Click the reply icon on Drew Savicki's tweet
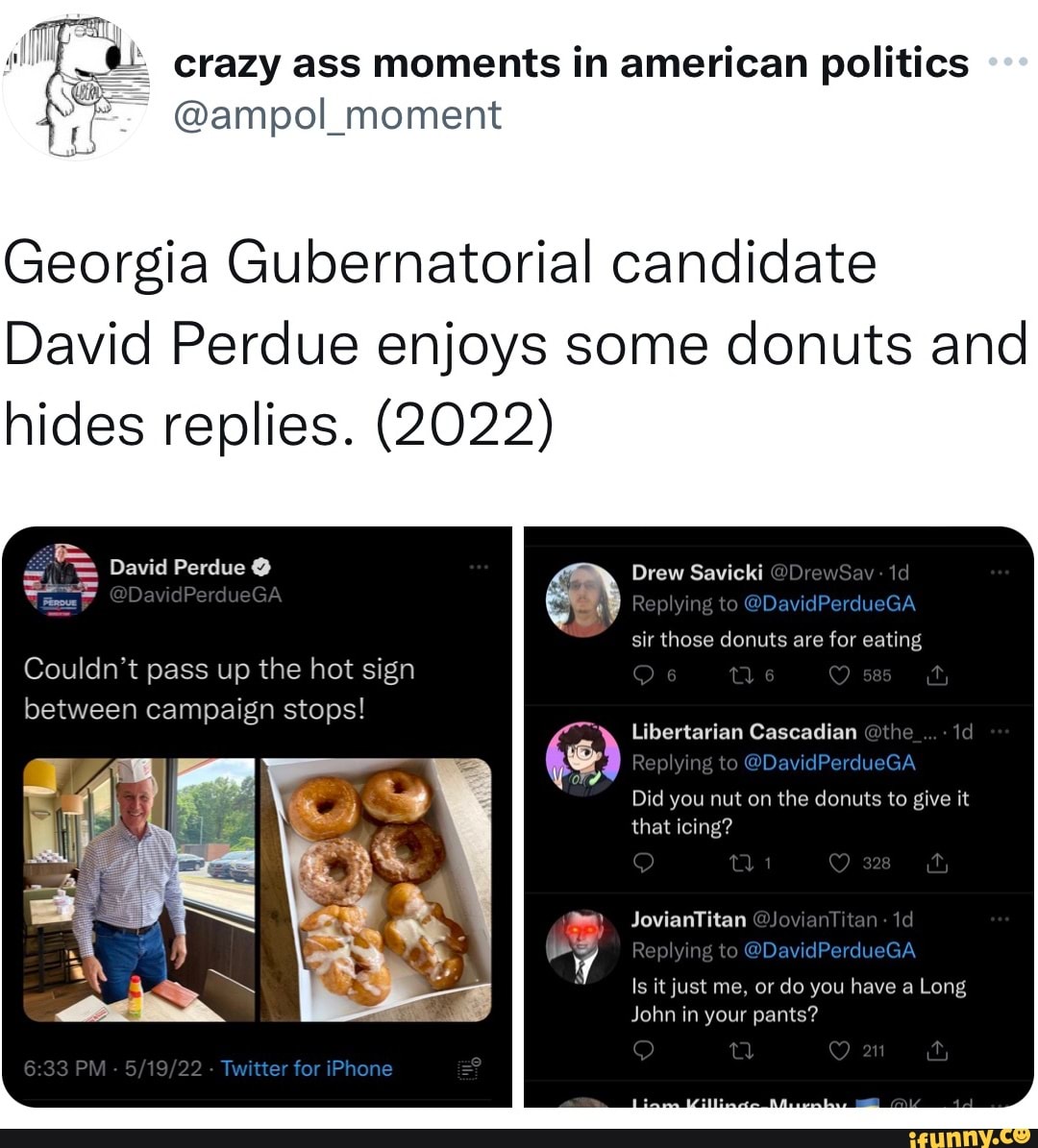1038x1148 pixels. [645, 676]
